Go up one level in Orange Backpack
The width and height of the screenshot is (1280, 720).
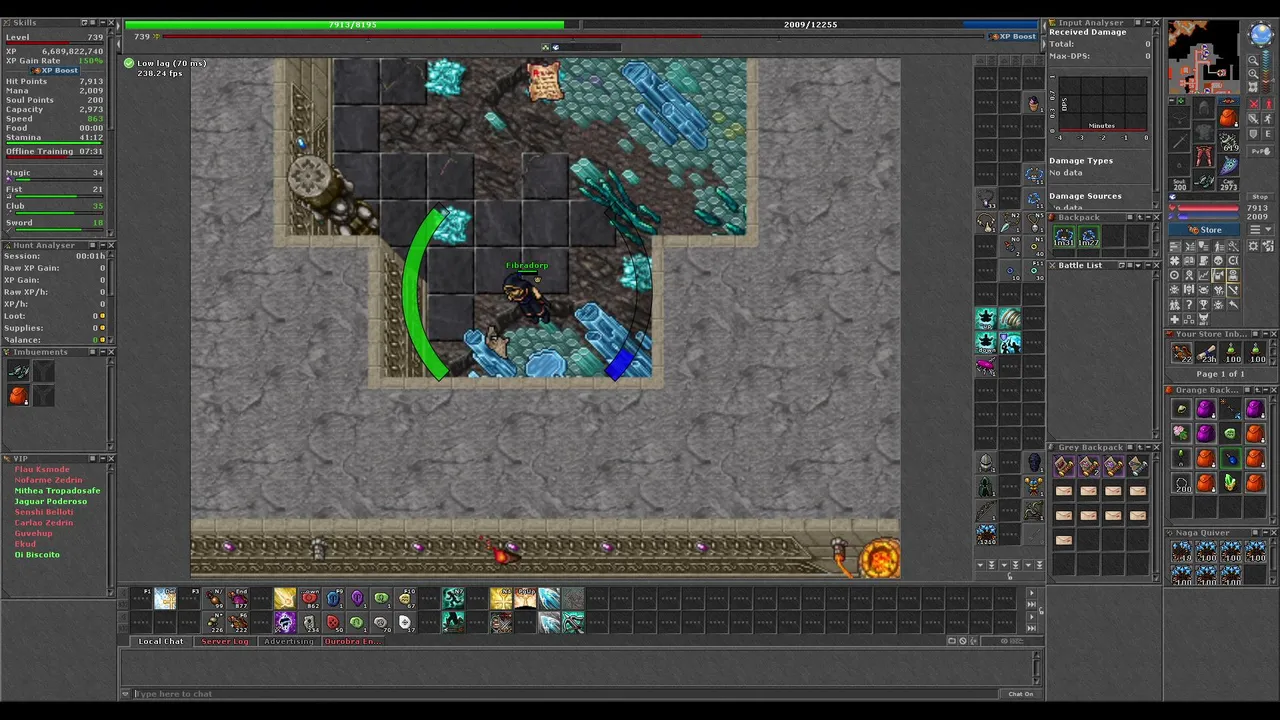[1257, 390]
